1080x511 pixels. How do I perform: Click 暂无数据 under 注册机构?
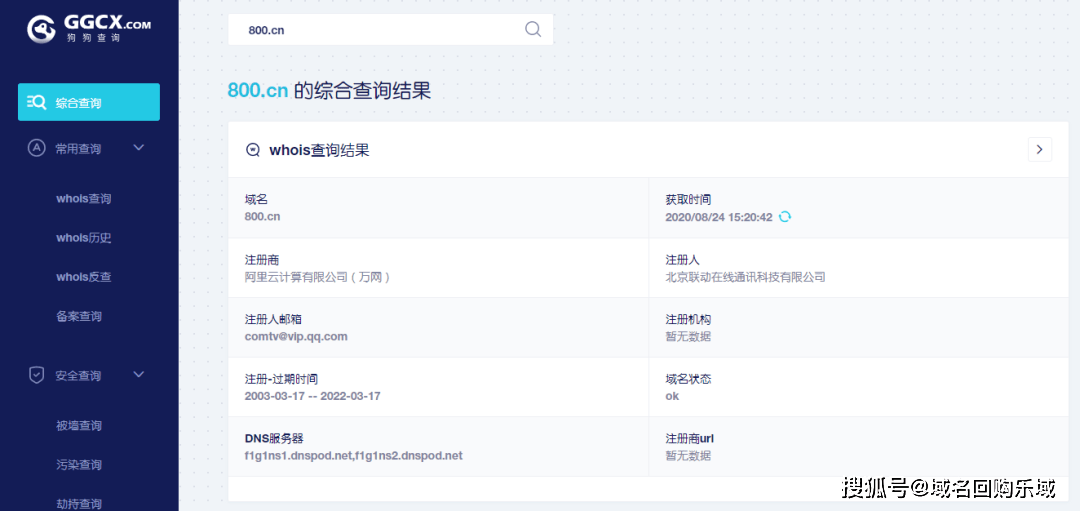click(688, 337)
